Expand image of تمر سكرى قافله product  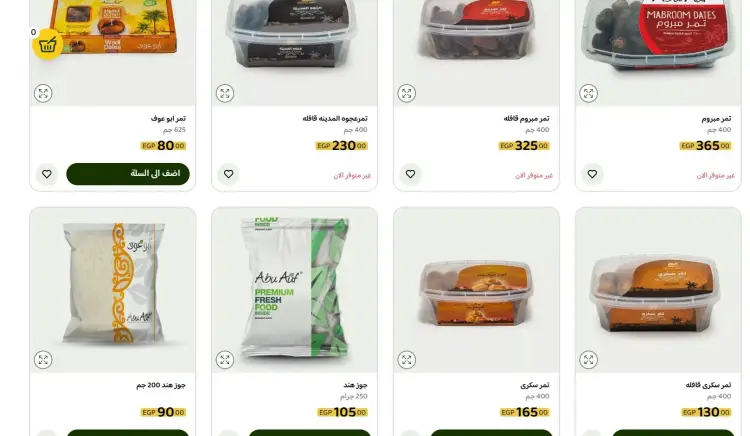click(x=588, y=360)
